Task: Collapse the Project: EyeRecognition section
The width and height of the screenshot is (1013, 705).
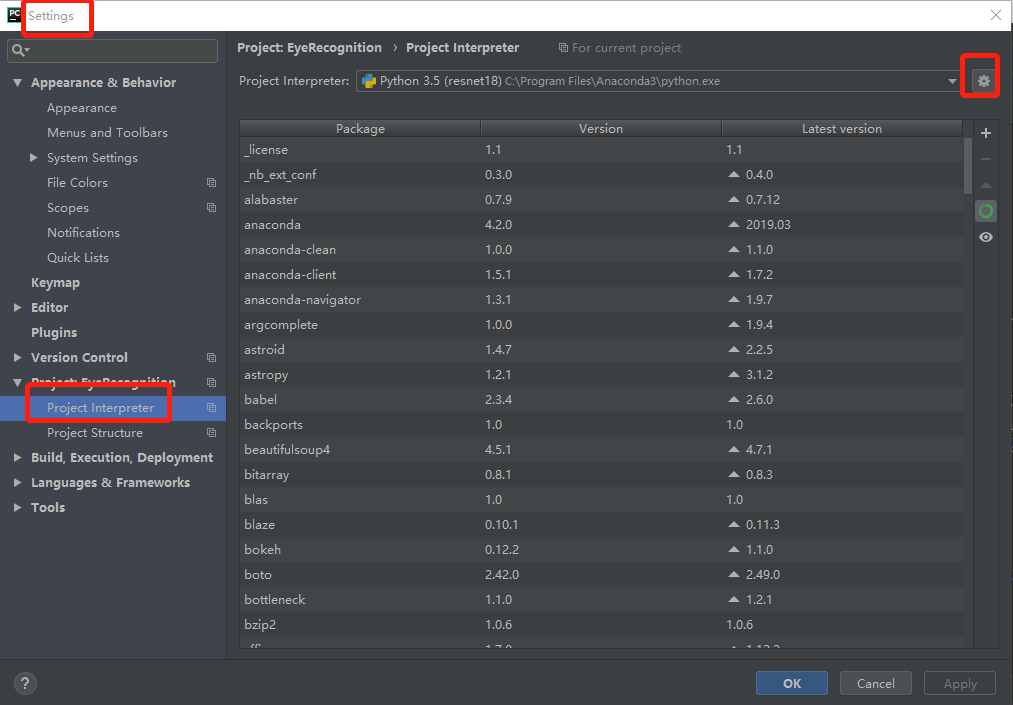Action: pyautogui.click(x=18, y=383)
